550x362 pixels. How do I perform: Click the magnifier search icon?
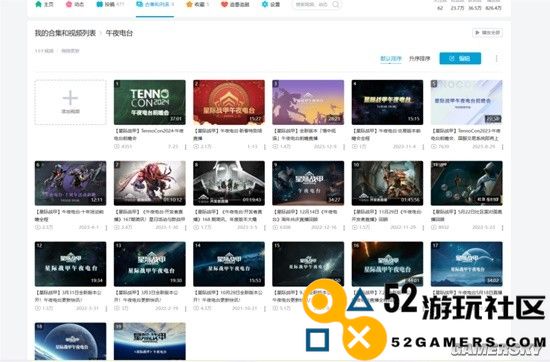(x=336, y=5)
